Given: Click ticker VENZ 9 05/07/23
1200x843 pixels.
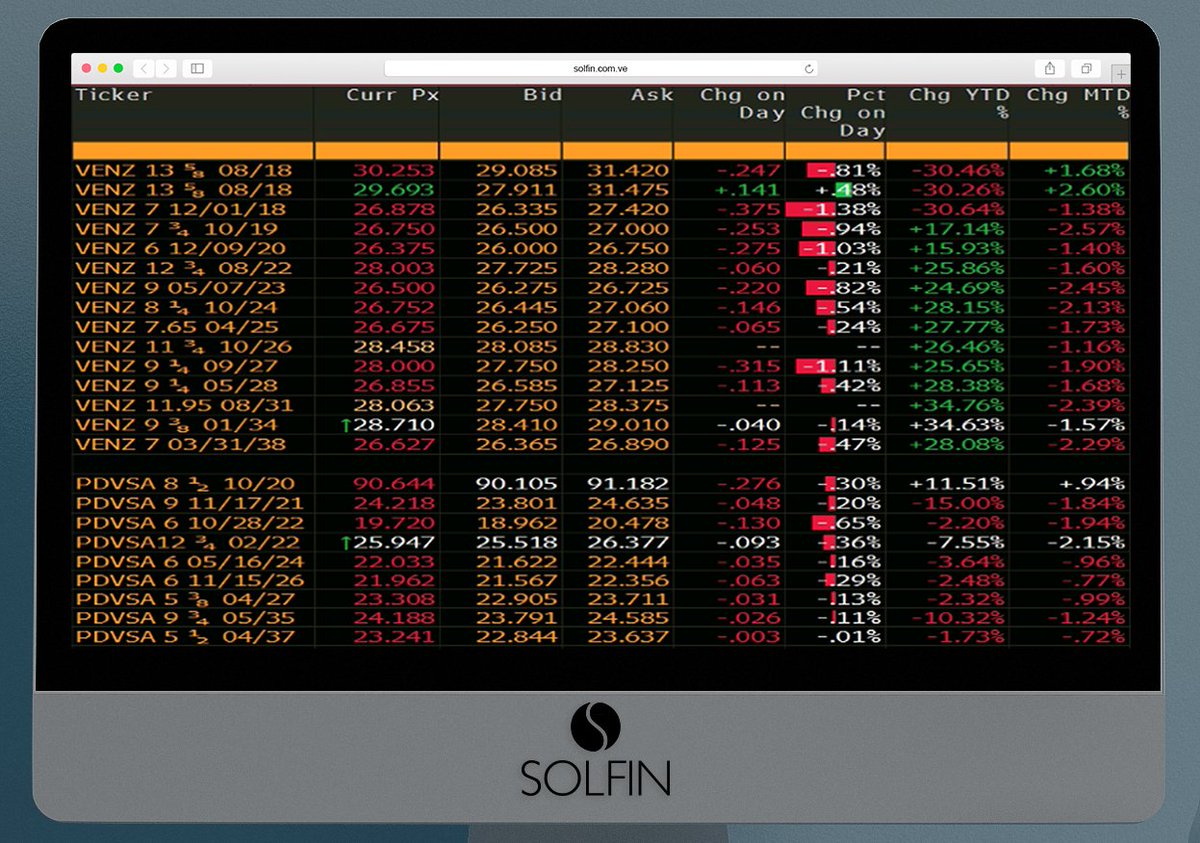Looking at the screenshot, I should pos(180,287).
